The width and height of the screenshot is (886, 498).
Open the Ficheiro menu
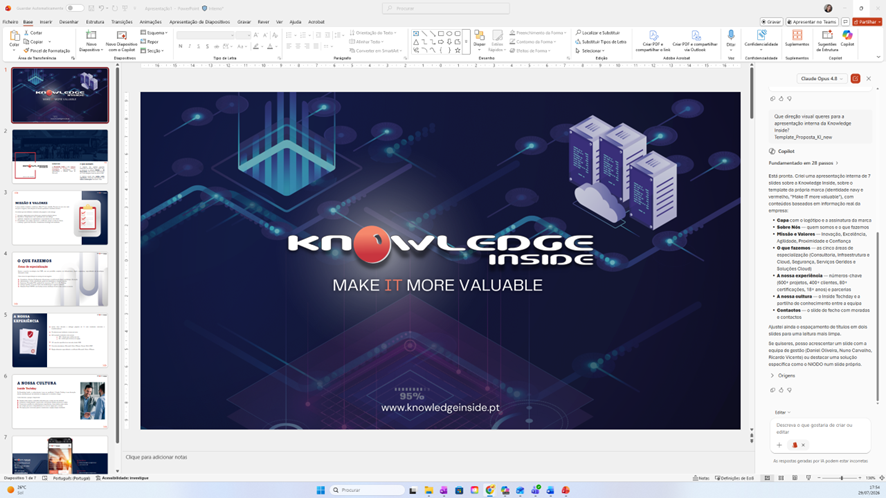(10, 21)
